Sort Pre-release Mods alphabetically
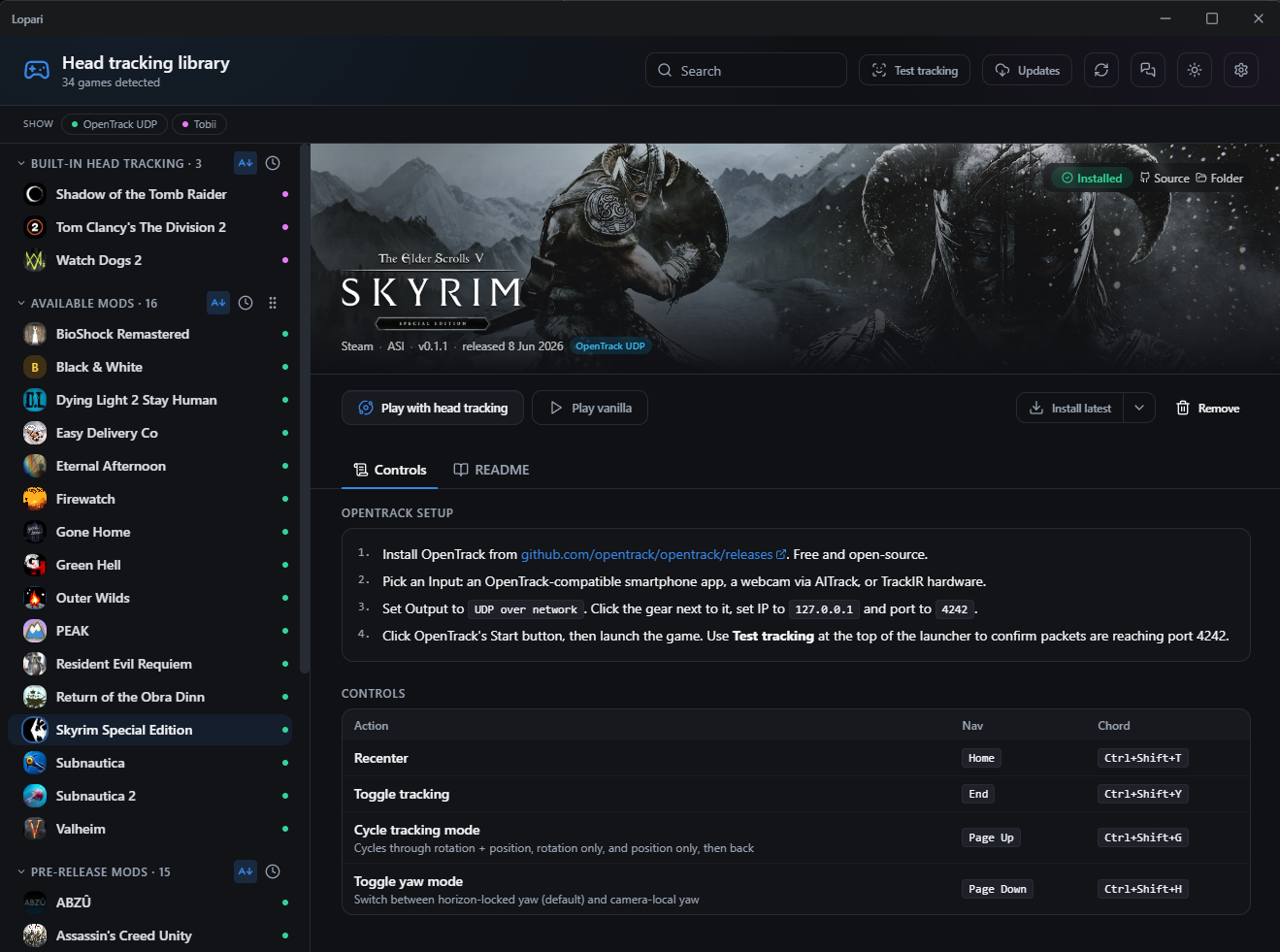The image size is (1280, 952). [246, 871]
